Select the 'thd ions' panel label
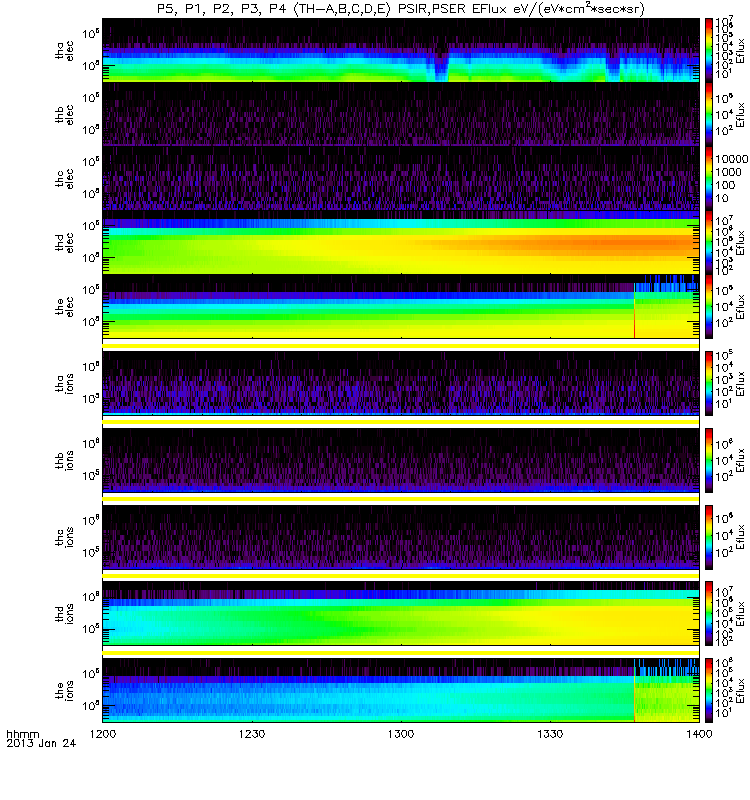Image resolution: width=750 pixels, height=800 pixels. click(x=64, y=614)
